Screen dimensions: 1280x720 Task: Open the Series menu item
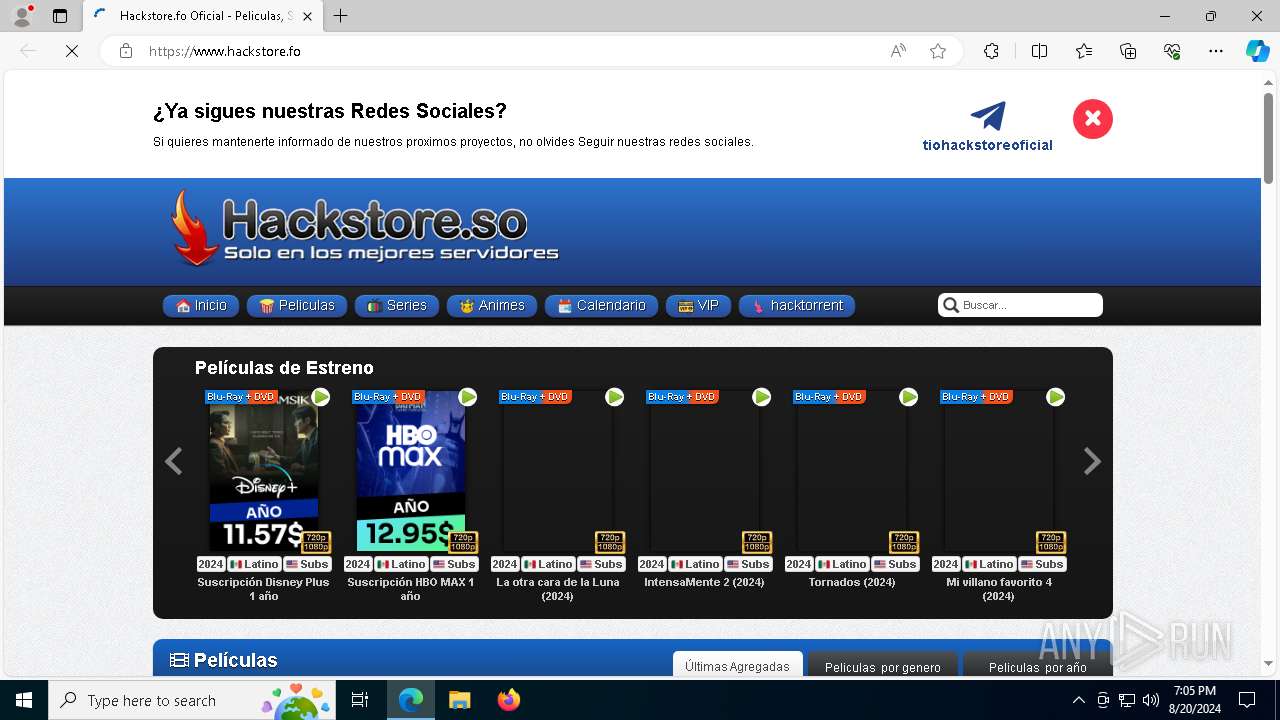(x=397, y=306)
